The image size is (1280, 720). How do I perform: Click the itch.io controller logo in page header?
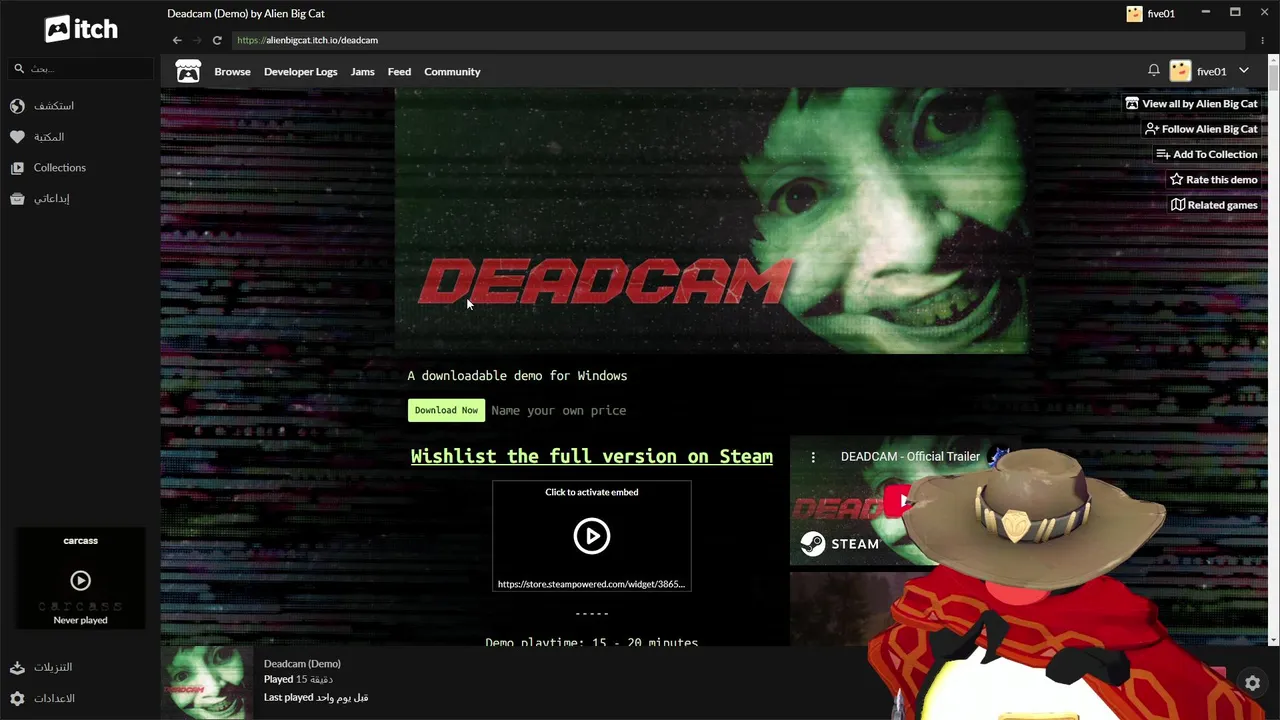(188, 71)
